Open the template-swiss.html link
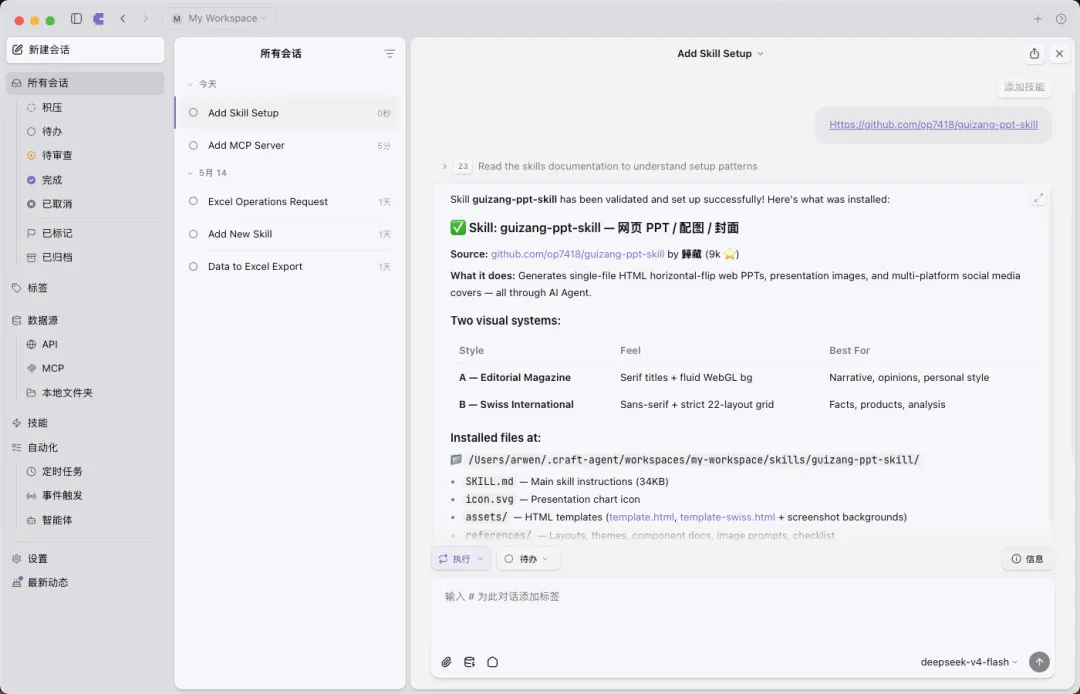This screenshot has height=694, width=1080. [x=727, y=517]
